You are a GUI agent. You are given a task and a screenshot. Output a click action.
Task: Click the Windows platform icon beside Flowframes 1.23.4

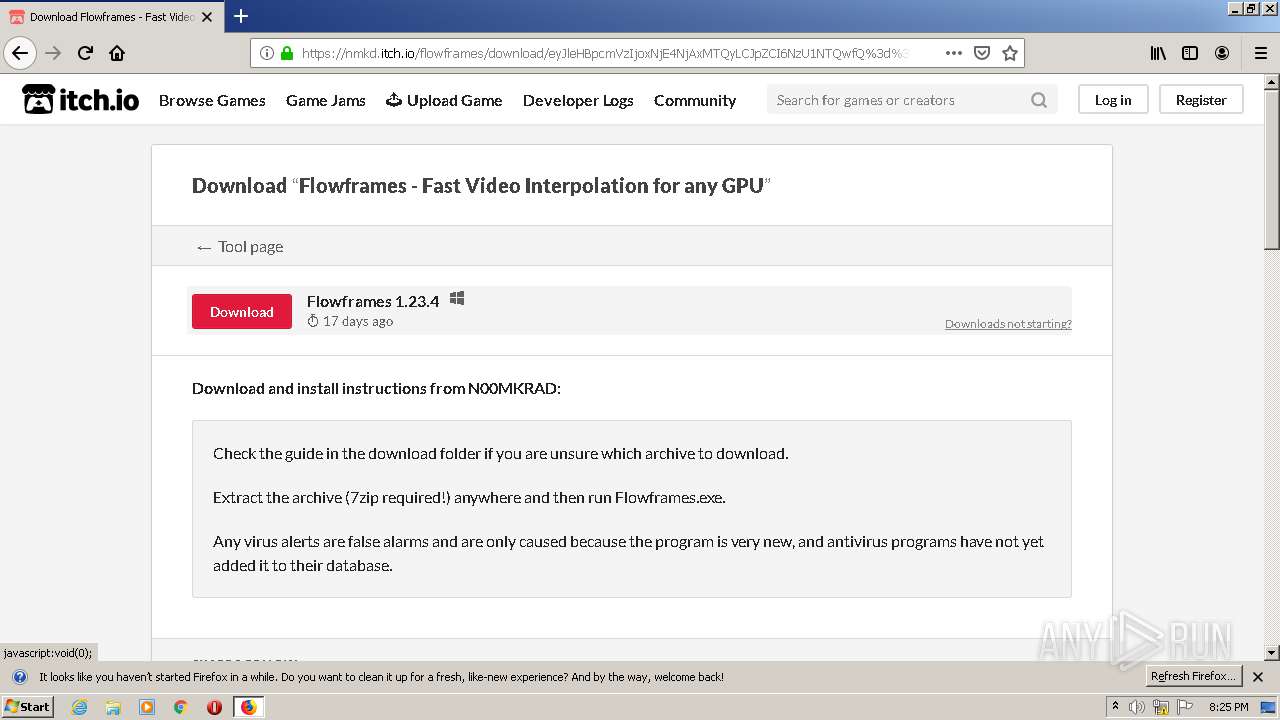click(457, 299)
